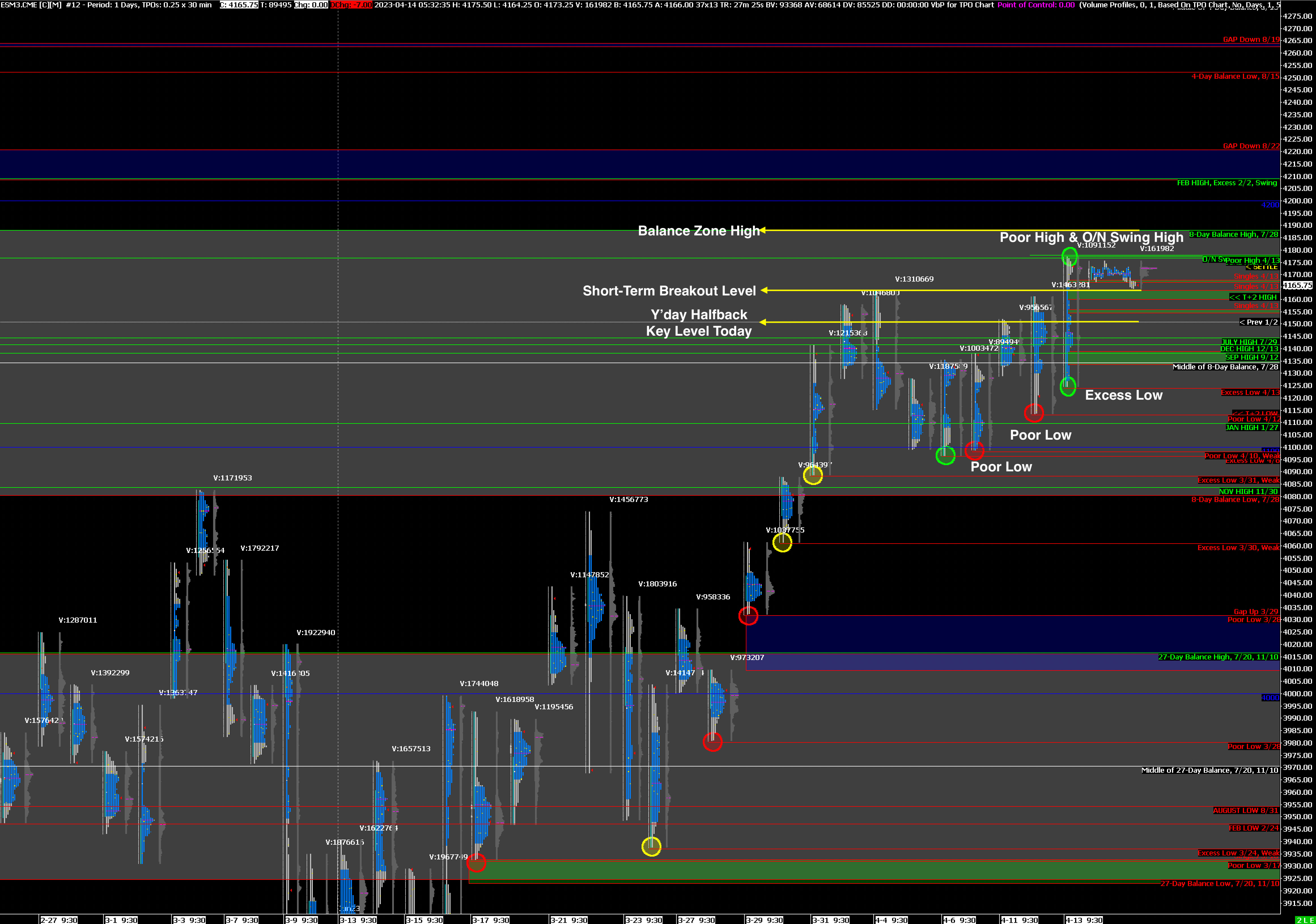Click red circle at Poor Low 3/28
The width and height of the screenshot is (1316, 924).
click(712, 742)
